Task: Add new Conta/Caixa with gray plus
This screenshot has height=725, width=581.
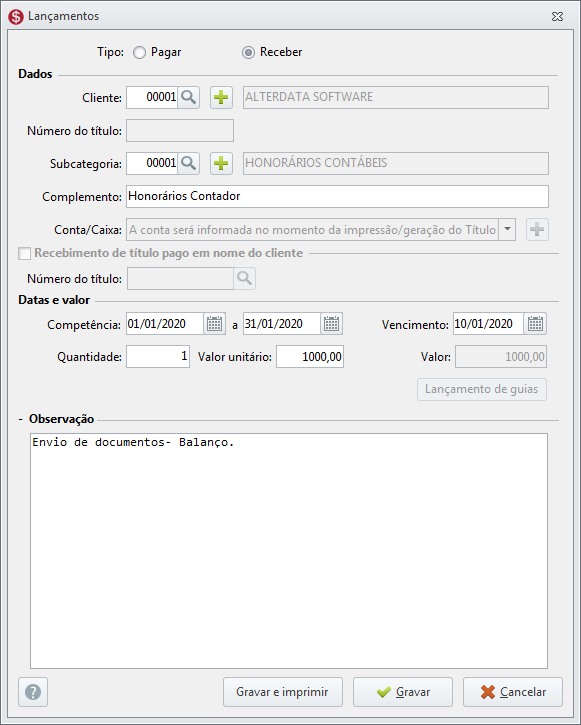Action: [x=537, y=230]
